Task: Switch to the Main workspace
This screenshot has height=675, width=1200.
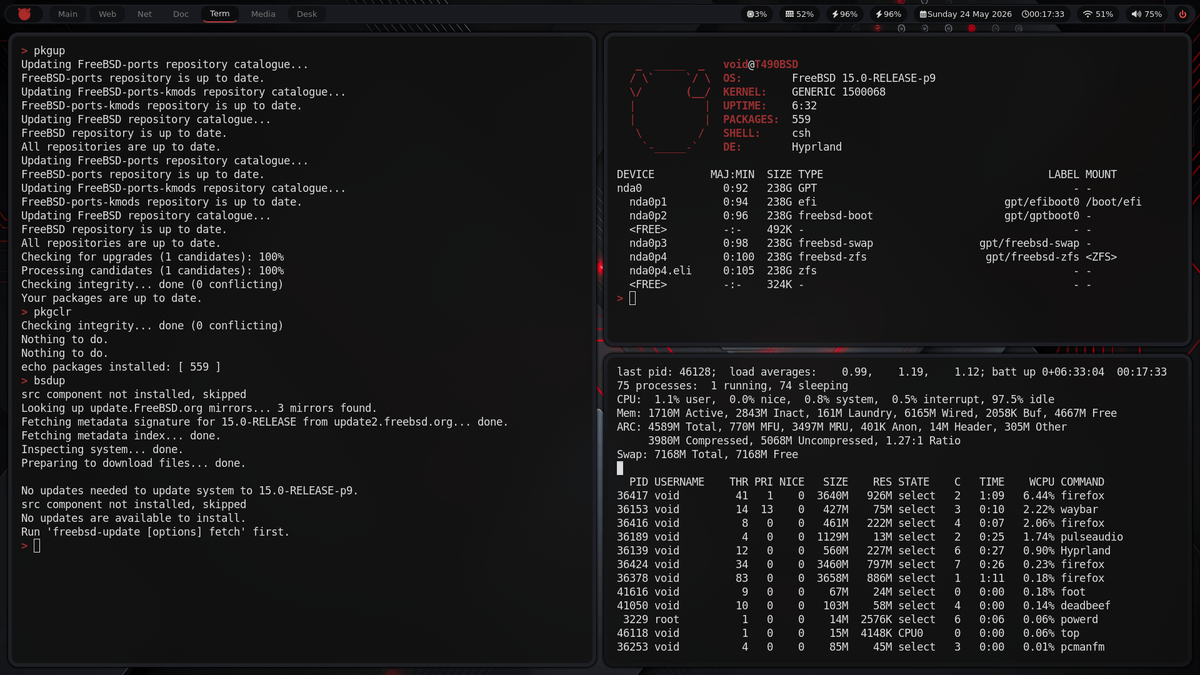Action: coord(68,14)
